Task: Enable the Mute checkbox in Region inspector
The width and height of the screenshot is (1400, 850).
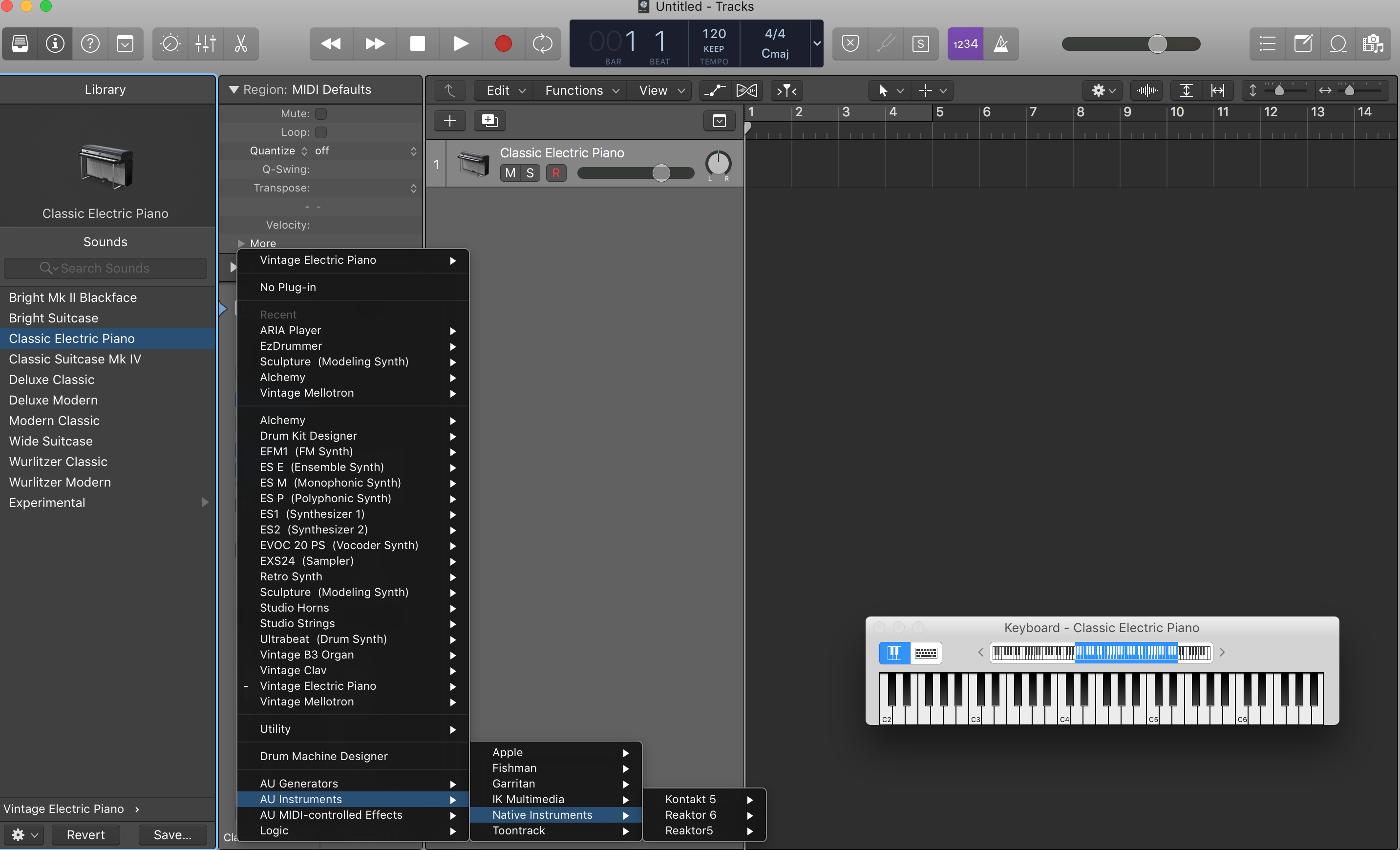Action: coord(321,114)
